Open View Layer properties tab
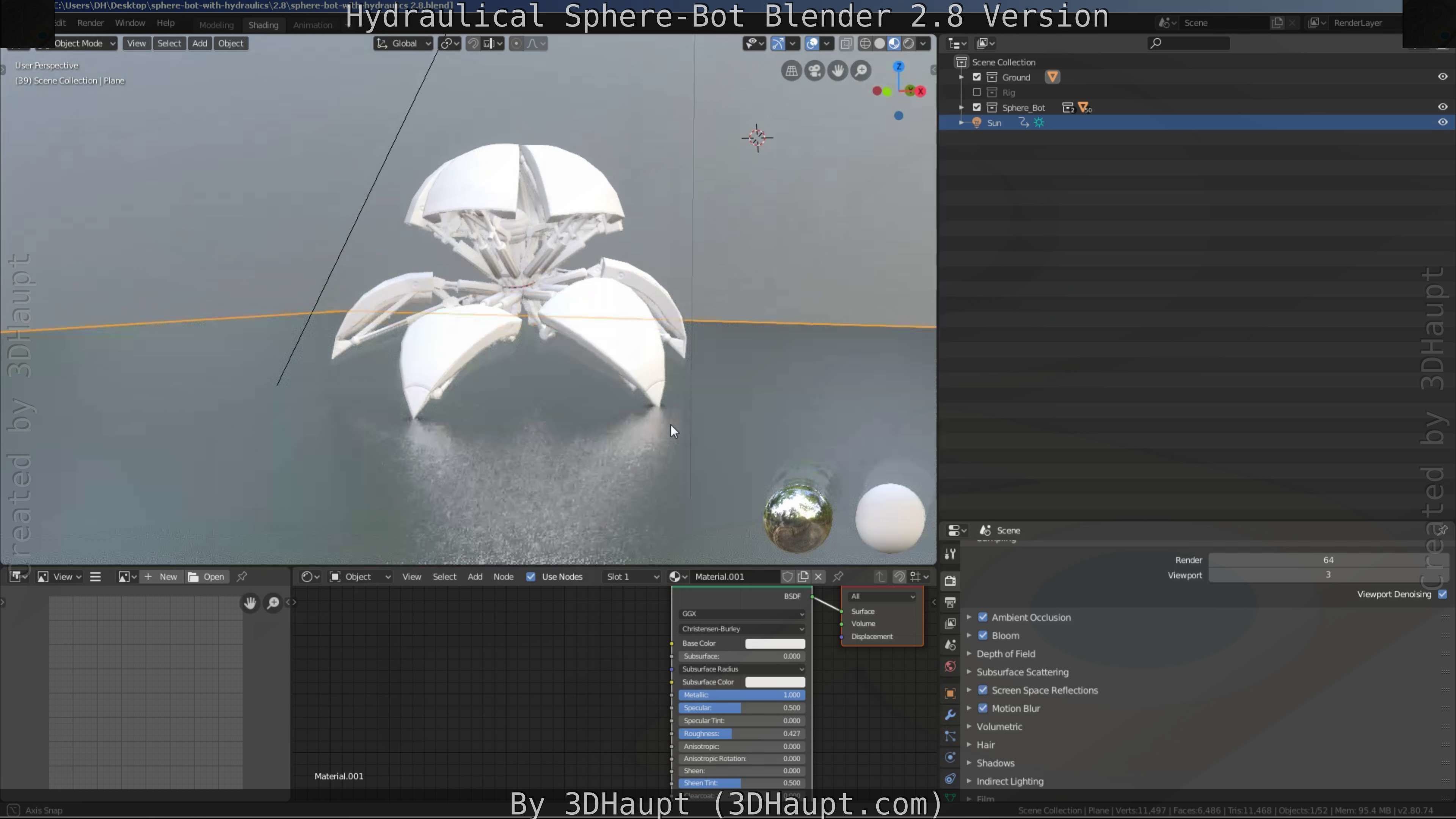Viewport: 1456px width, 819px height. (950, 623)
